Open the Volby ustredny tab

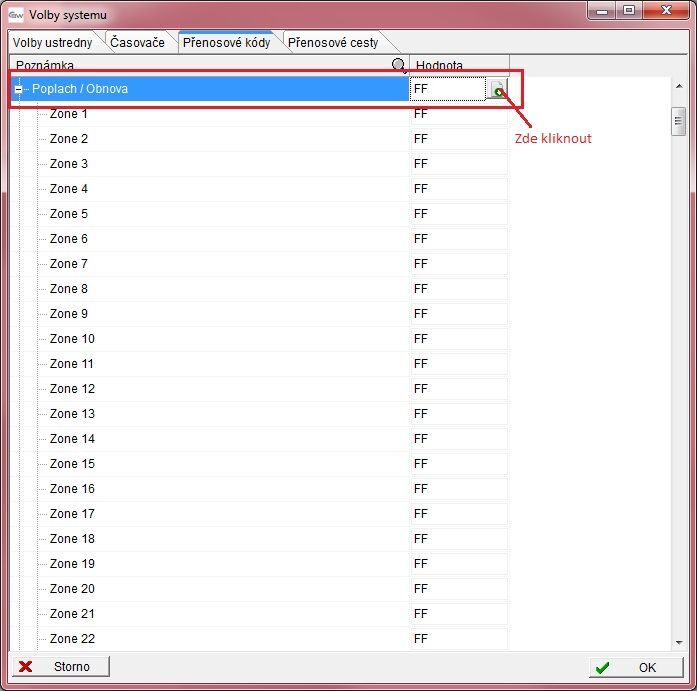point(52,43)
